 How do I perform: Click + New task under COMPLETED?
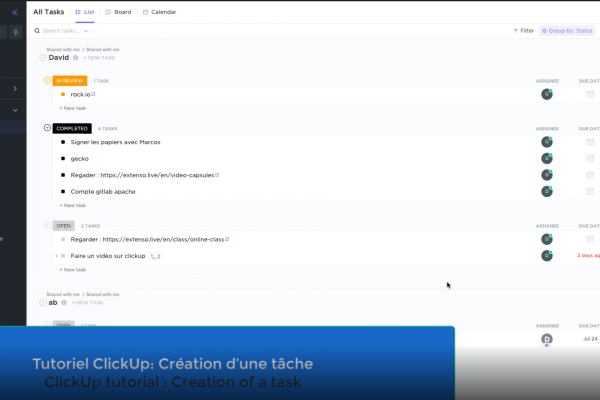pos(73,206)
